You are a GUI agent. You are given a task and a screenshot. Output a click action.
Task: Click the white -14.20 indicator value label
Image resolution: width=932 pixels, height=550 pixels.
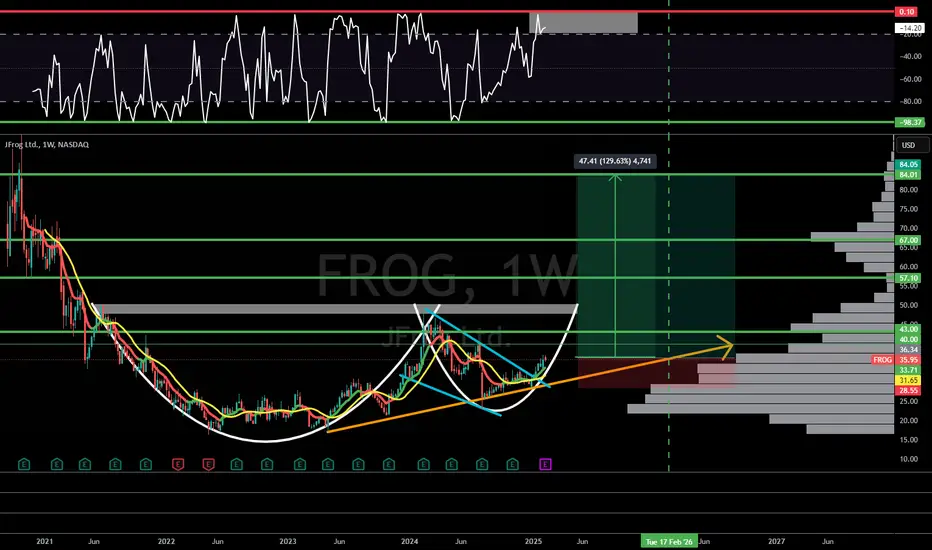[x=908, y=28]
